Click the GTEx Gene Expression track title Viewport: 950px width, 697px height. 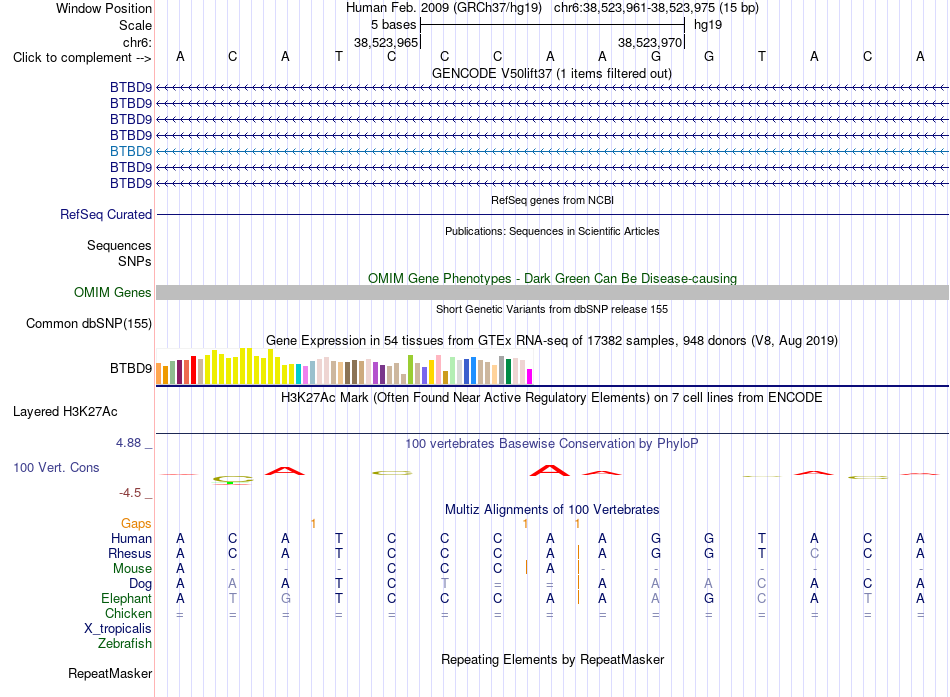(x=552, y=341)
